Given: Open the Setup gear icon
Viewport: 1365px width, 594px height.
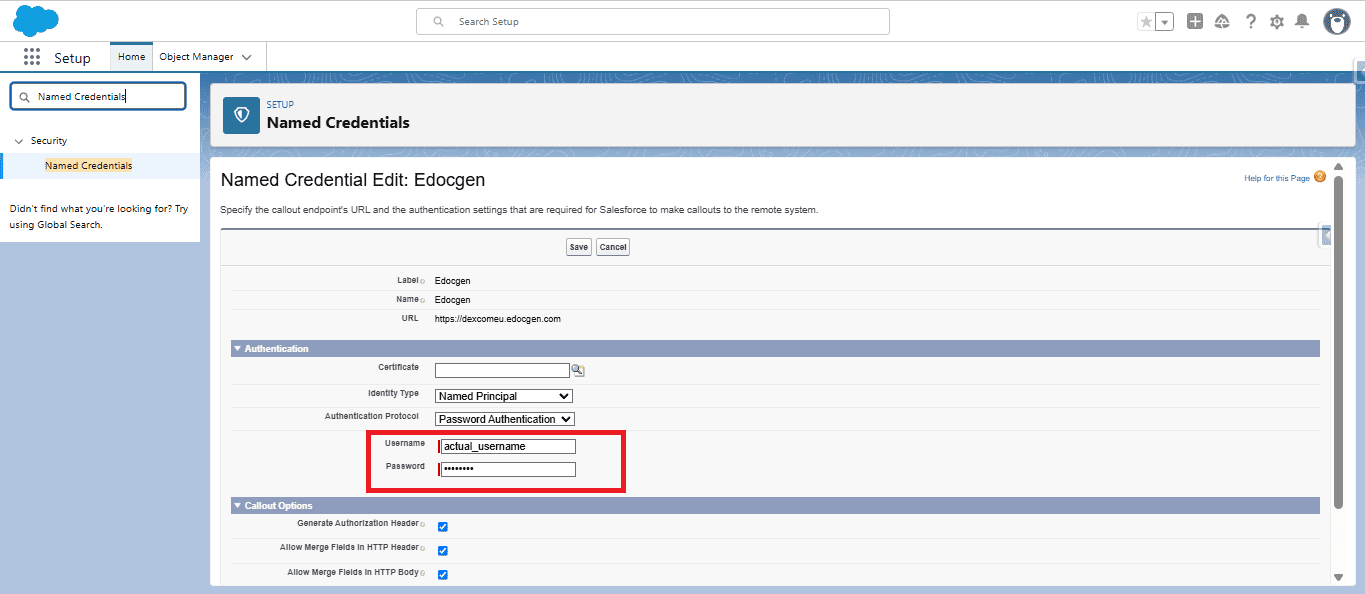Looking at the screenshot, I should (1277, 21).
